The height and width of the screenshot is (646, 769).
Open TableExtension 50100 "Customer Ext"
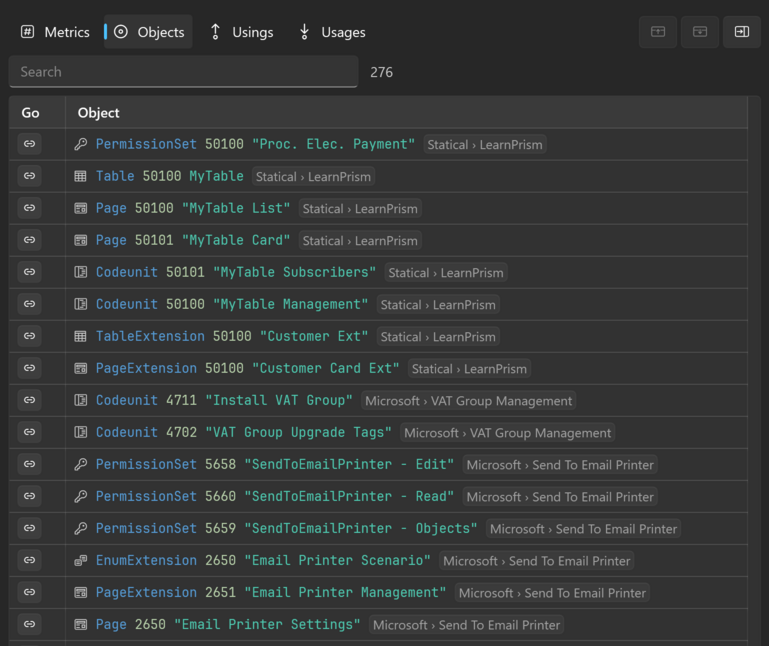[232, 336]
